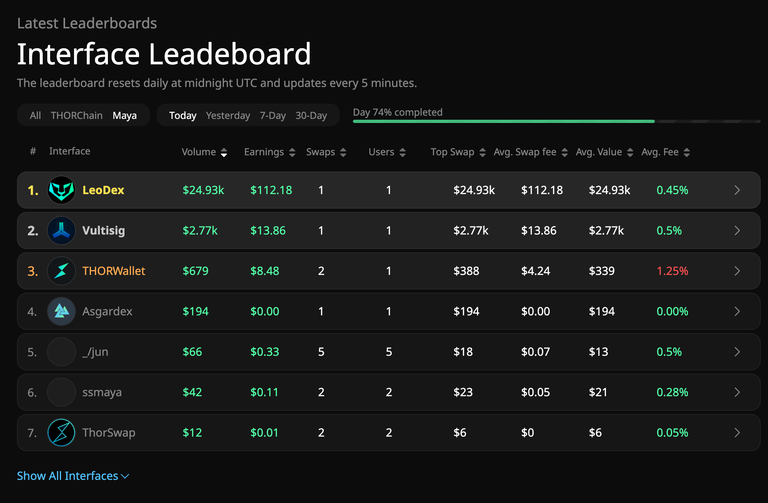Click the ssmaya placeholder avatar

point(61,392)
